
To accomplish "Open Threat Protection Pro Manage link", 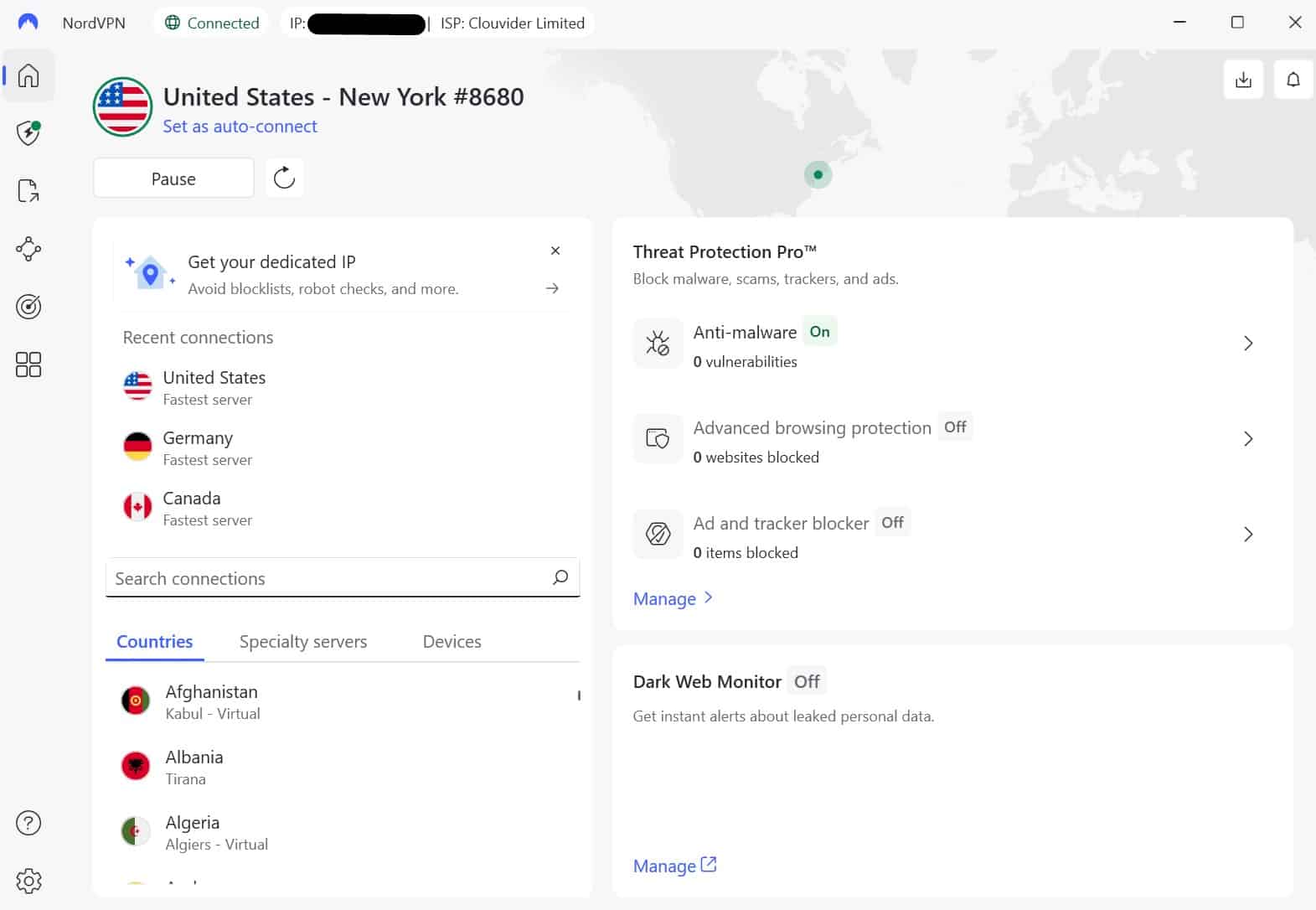I will 673,598.
